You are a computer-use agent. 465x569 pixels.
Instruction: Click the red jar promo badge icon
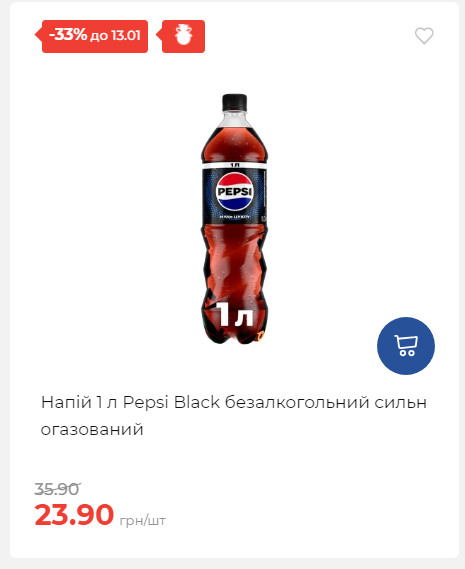coord(183,36)
